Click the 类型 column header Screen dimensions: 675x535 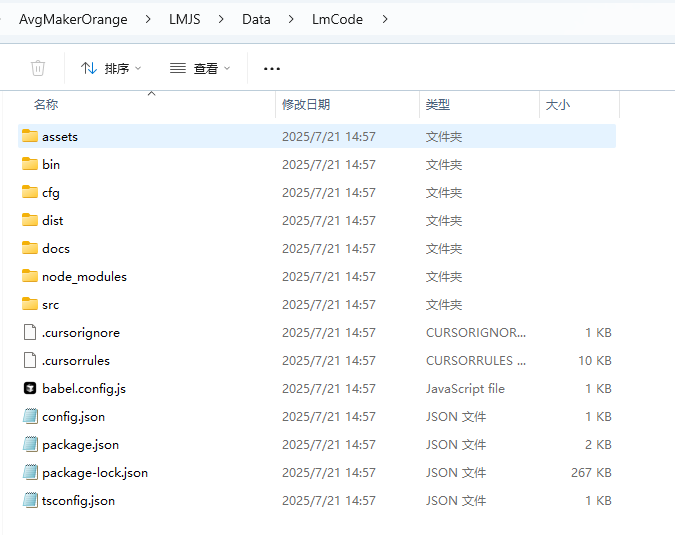[x=438, y=104]
